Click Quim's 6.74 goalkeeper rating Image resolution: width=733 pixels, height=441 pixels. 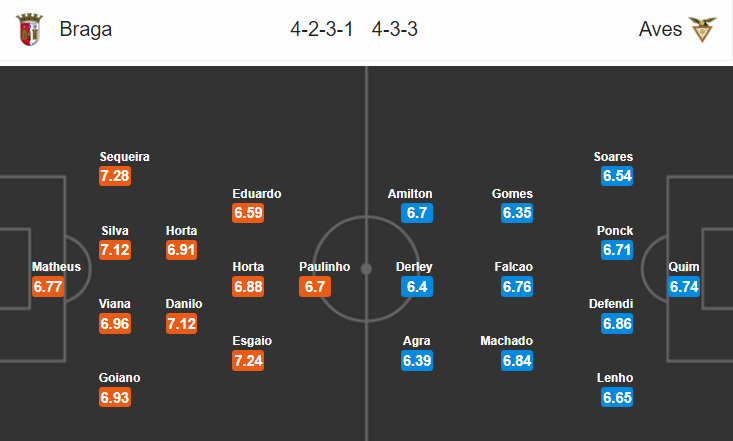(x=684, y=286)
